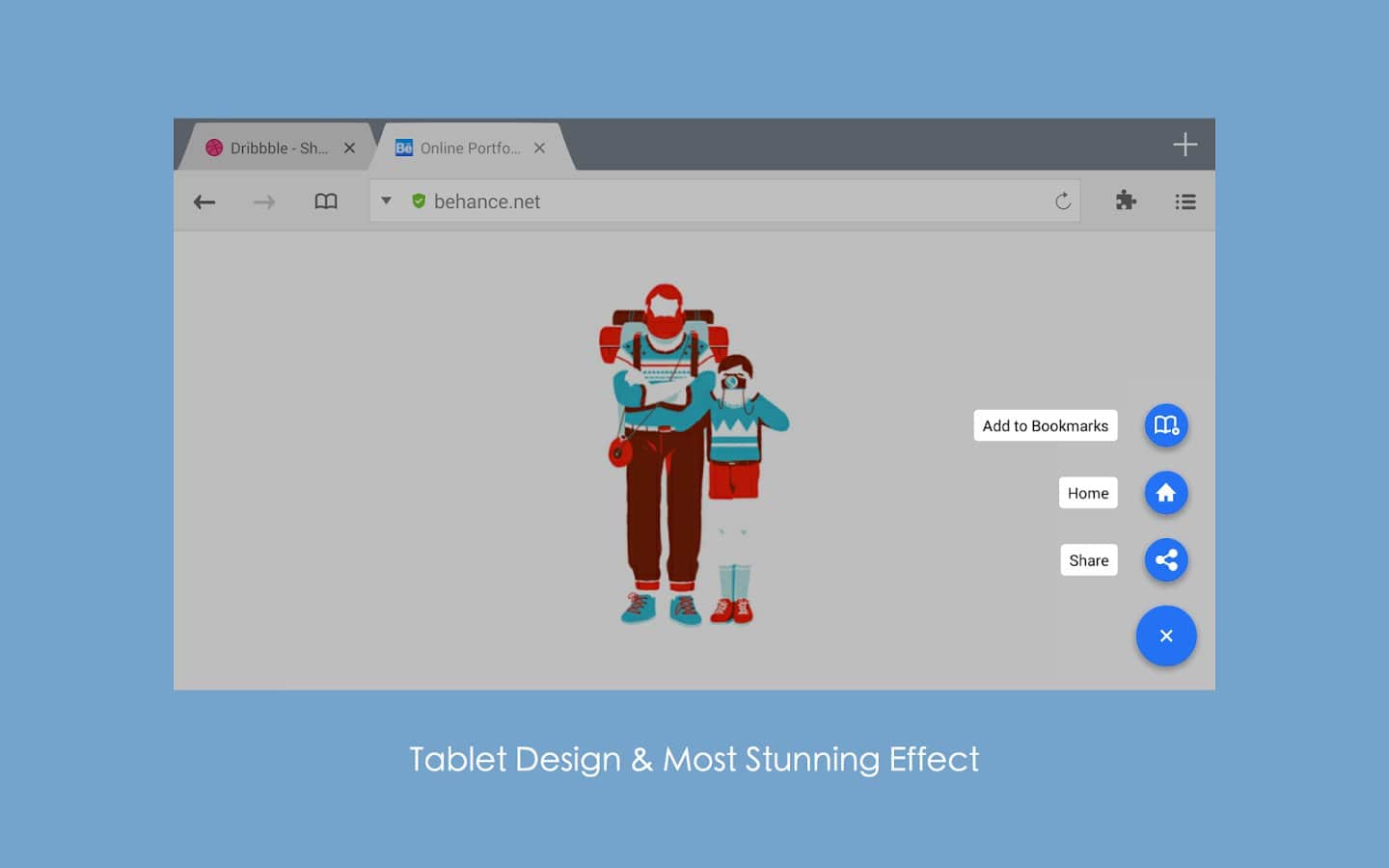1389x868 pixels.
Task: Open the bookmarks book icon in toolbar
Action: pos(326,202)
